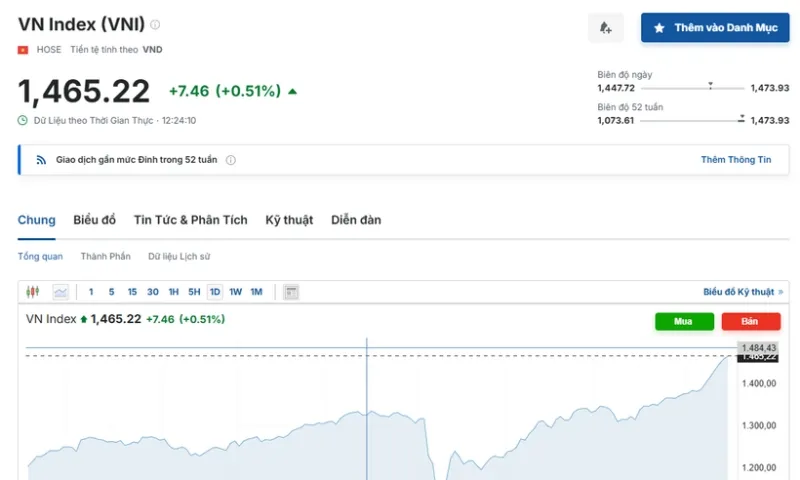Set chart interval to 1W

click(235, 292)
